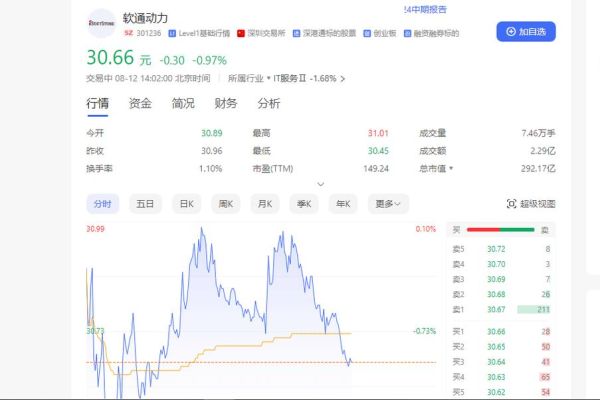Open the 更多 chart period dropdown

tap(388, 204)
